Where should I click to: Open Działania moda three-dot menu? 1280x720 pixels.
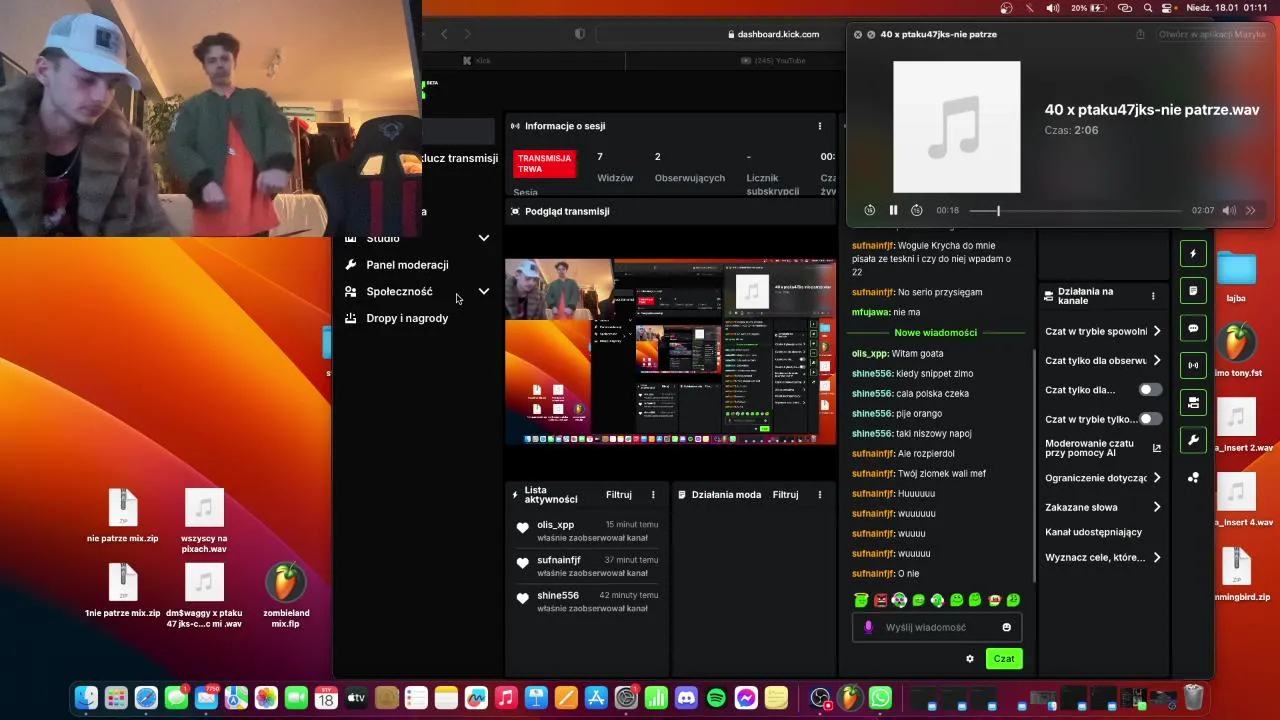point(820,495)
